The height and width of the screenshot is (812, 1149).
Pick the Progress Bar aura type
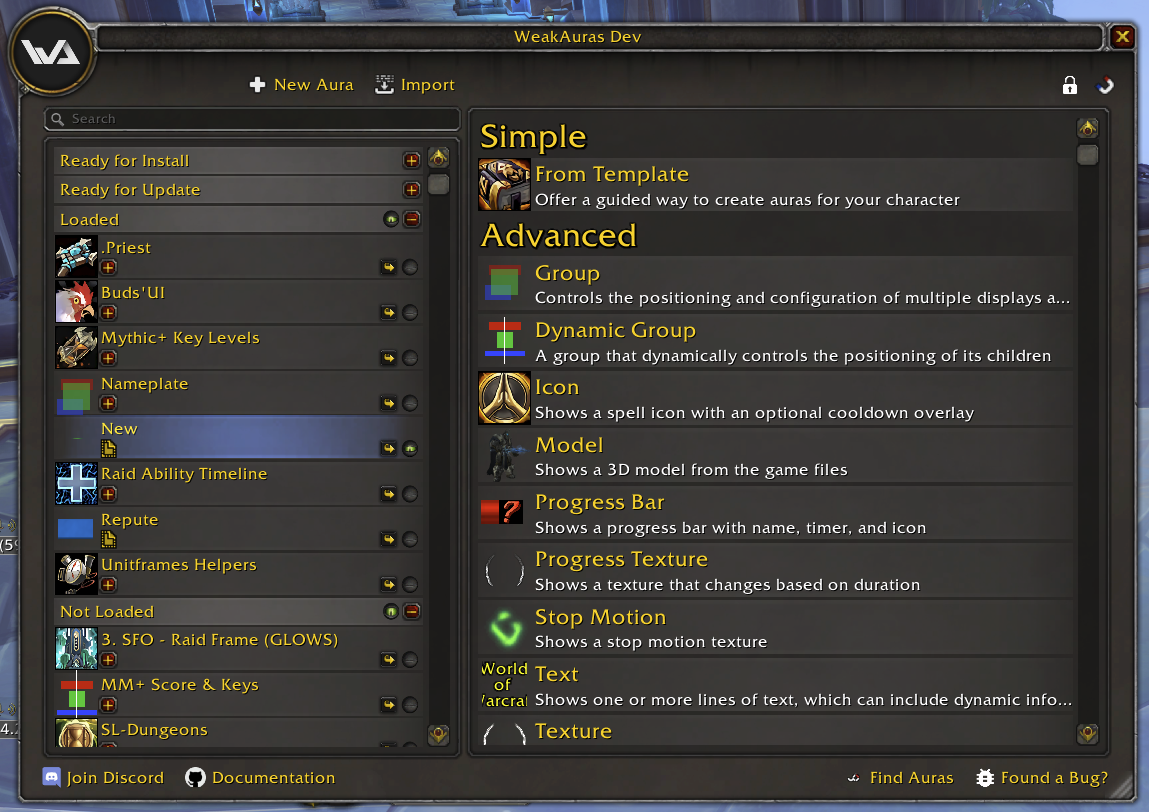pos(775,514)
